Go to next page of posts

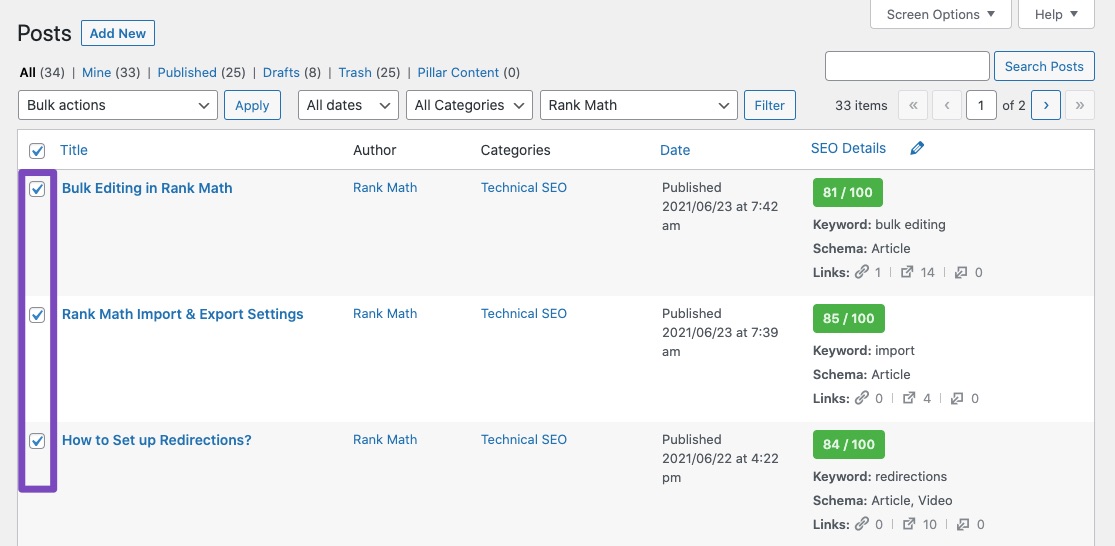pos(1045,105)
